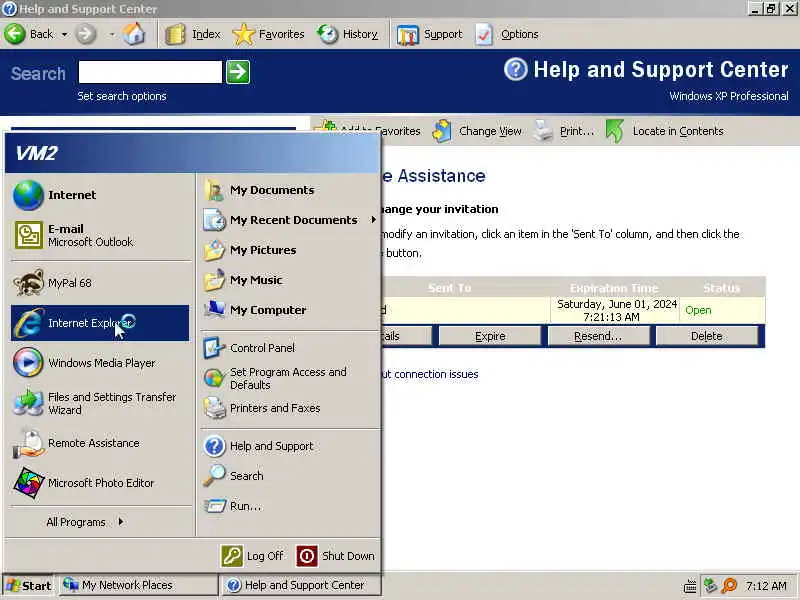
Task: Open Search from Start menu
Action: point(290,476)
